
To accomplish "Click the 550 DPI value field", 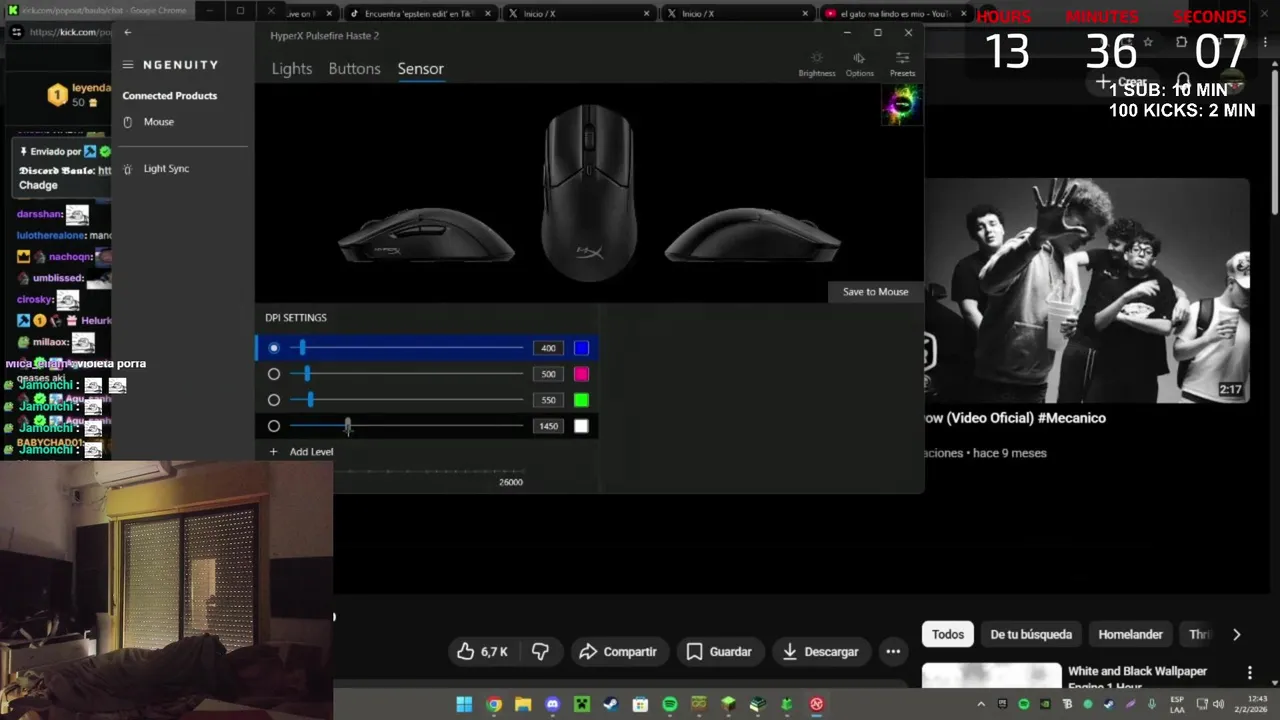I will point(548,400).
